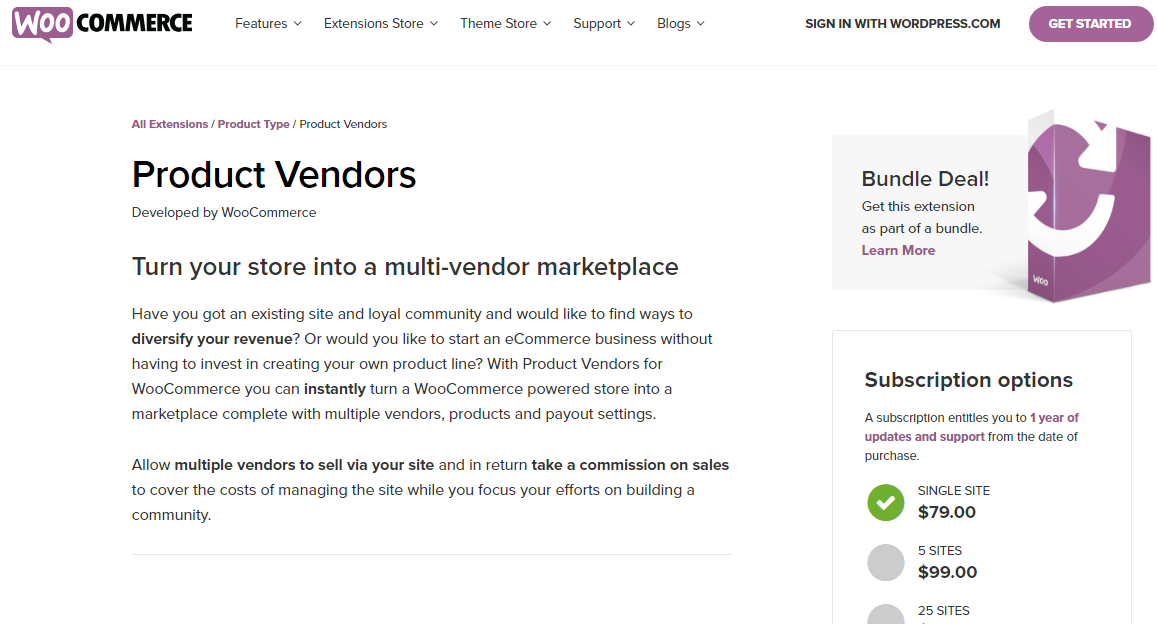Click Sign In With WordPress.com

[x=902, y=24]
